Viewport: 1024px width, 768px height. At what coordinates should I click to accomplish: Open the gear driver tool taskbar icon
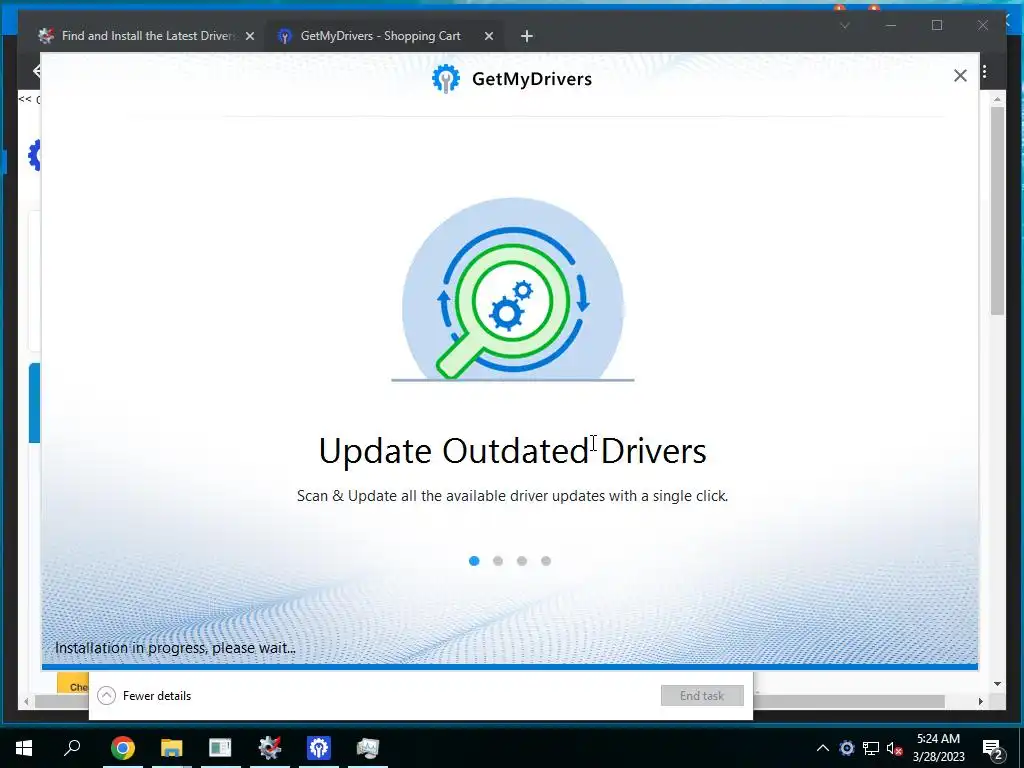(269, 748)
